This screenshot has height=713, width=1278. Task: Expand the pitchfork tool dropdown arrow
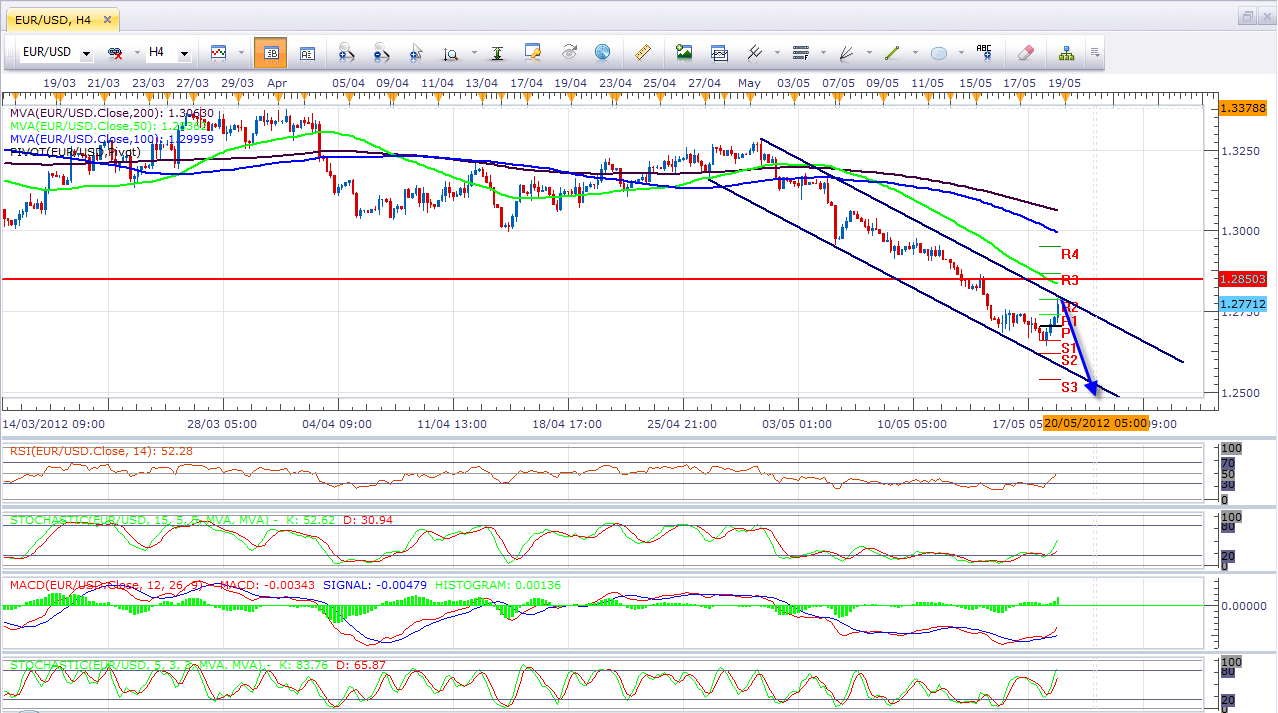click(x=775, y=52)
